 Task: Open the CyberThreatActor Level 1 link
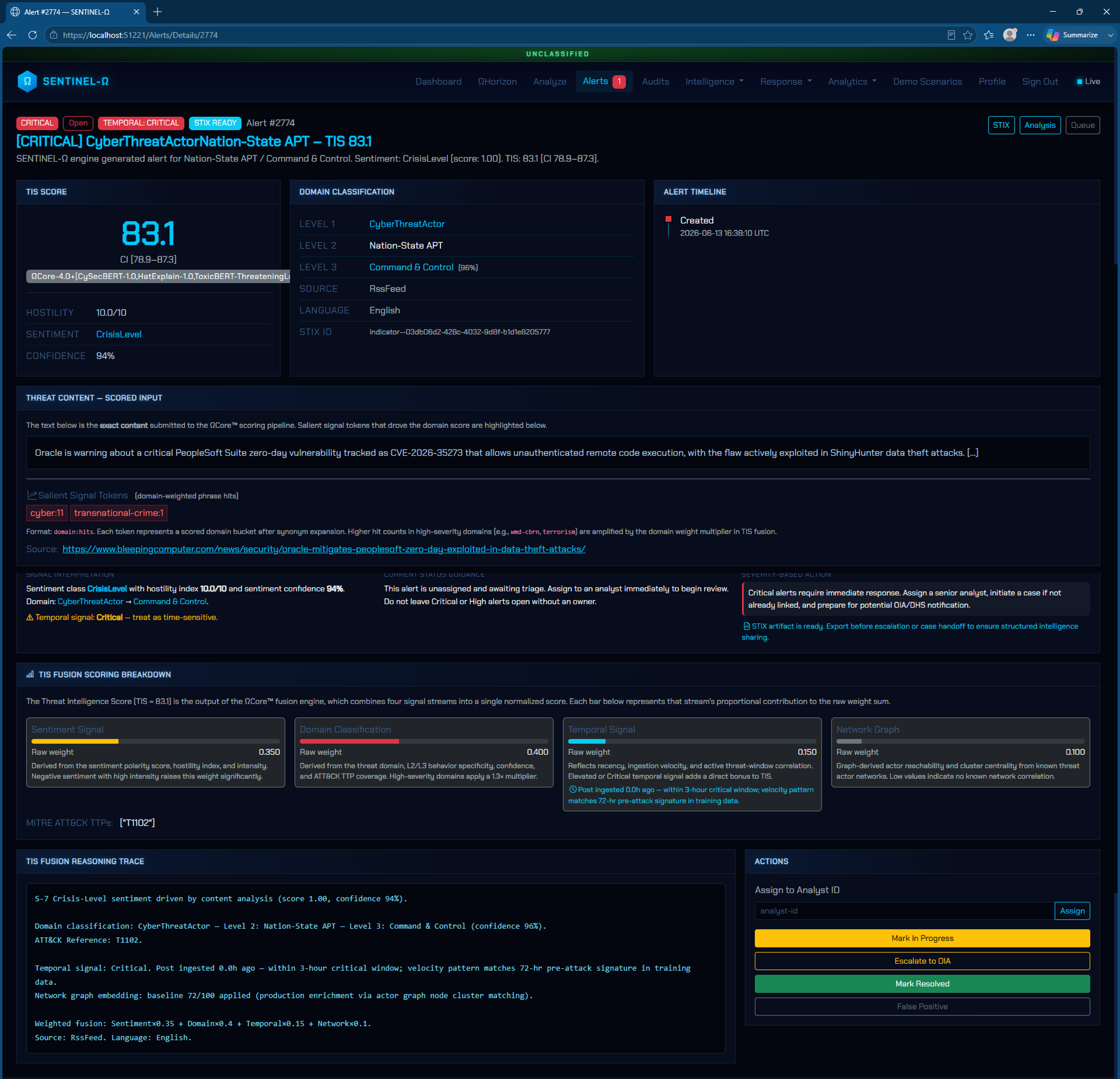(x=407, y=224)
